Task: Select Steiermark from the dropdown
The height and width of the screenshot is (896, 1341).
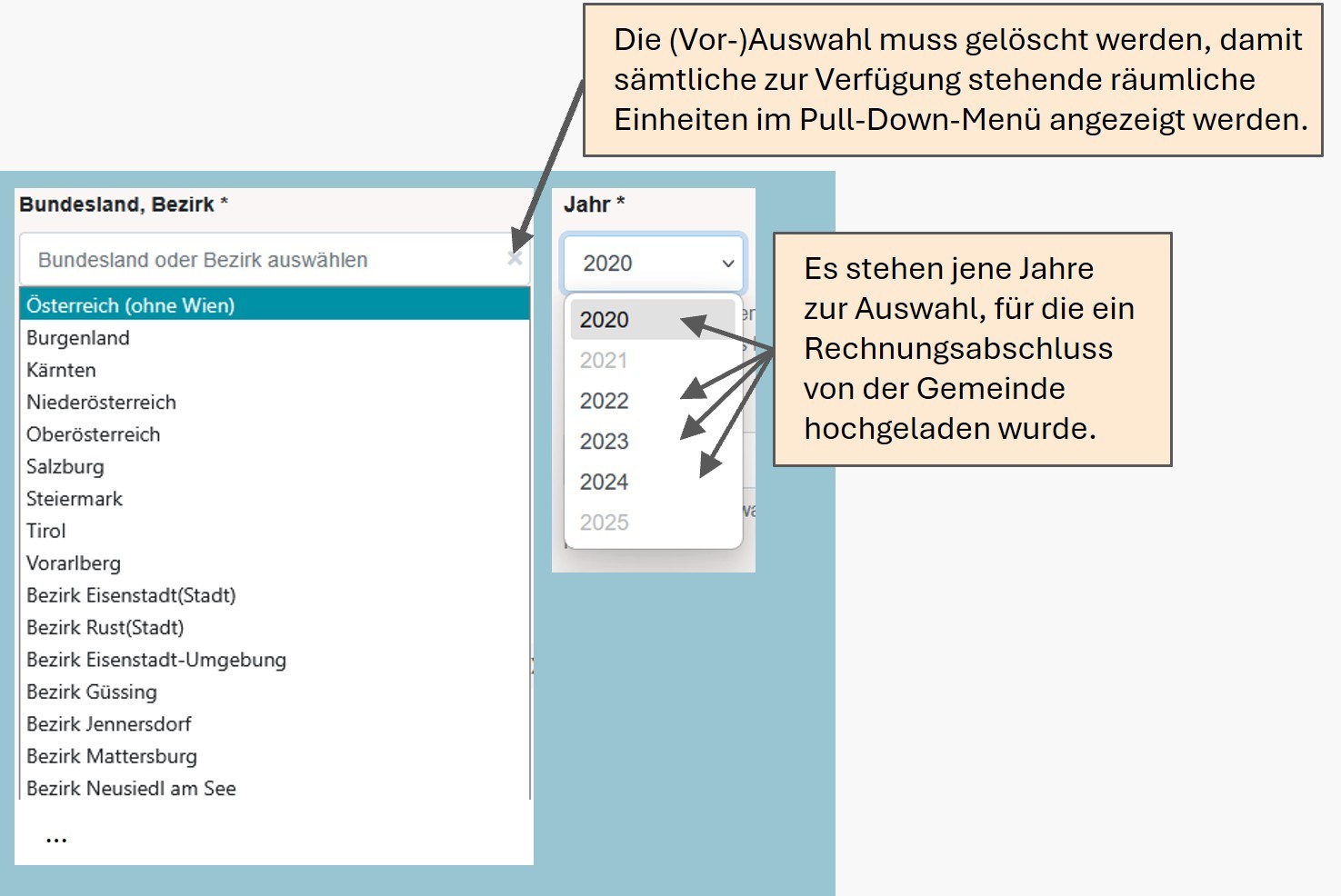Action: pos(75,499)
